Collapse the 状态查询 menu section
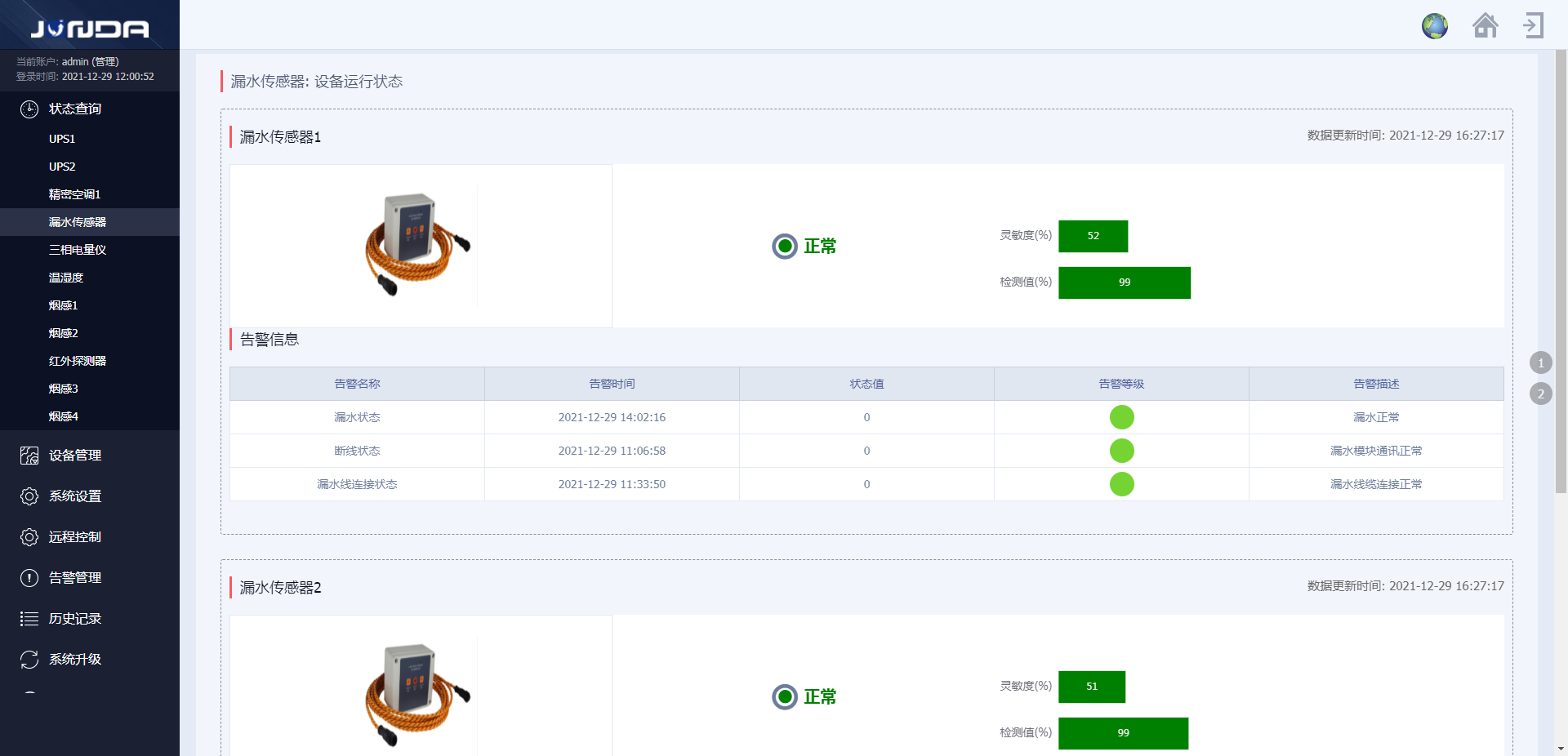Screen dimensions: 1568x756 pos(74,109)
